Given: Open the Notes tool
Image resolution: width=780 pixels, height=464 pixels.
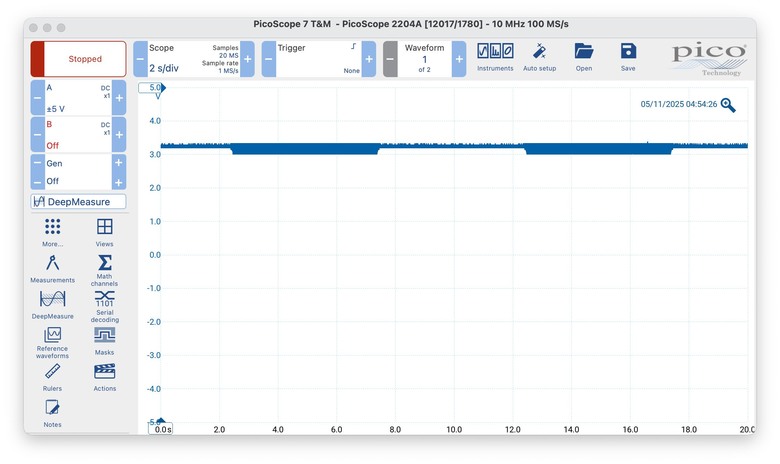Looking at the screenshot, I should 52,414.
